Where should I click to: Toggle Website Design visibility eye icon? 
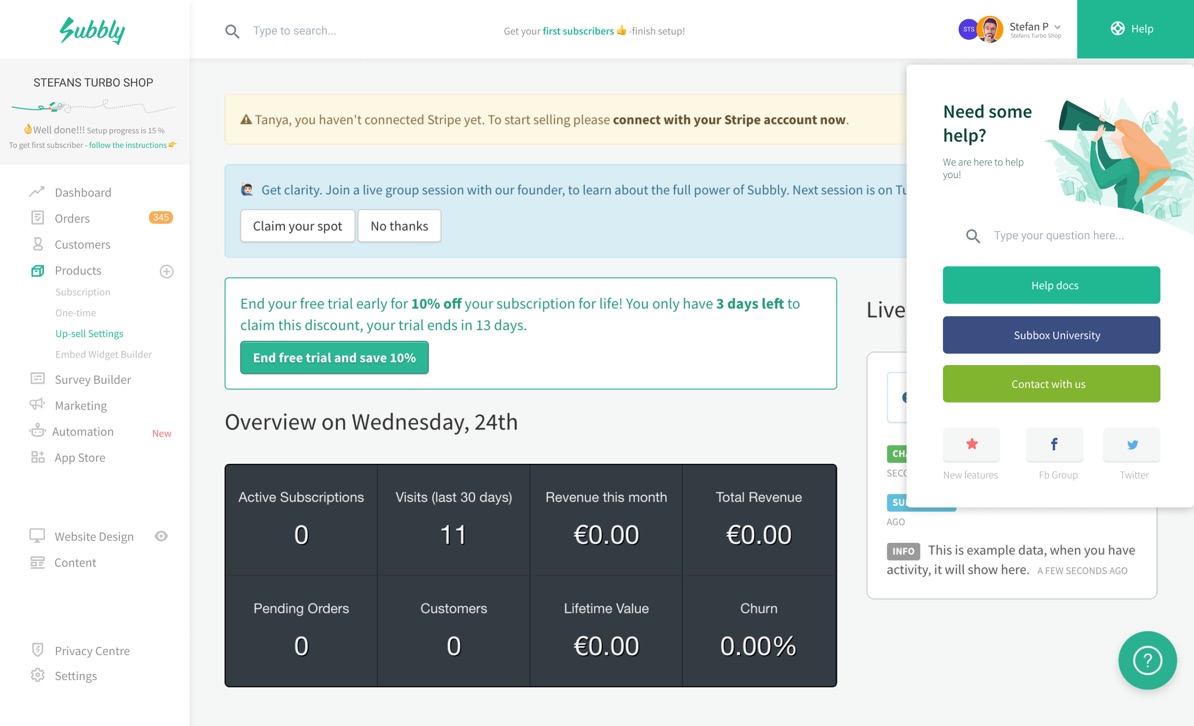(161, 536)
